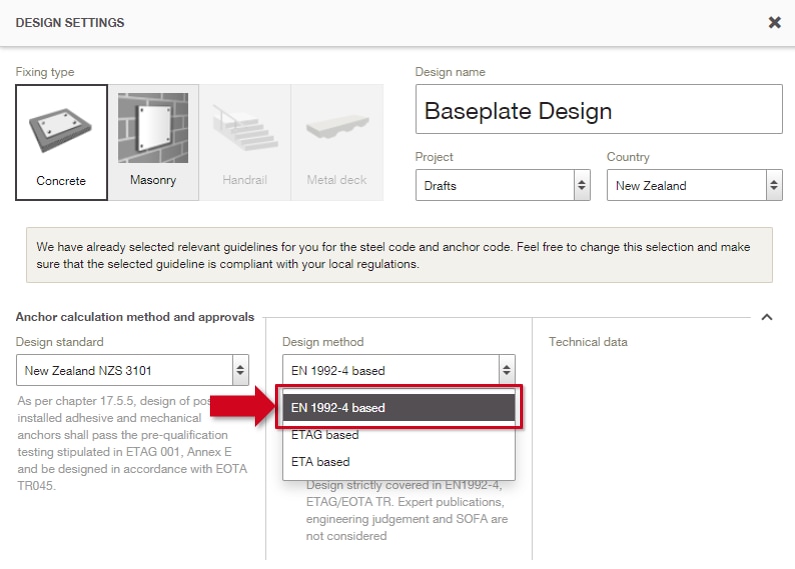The width and height of the screenshot is (795, 569).
Task: Click the Handrail fixing type tile
Action: tap(244, 142)
